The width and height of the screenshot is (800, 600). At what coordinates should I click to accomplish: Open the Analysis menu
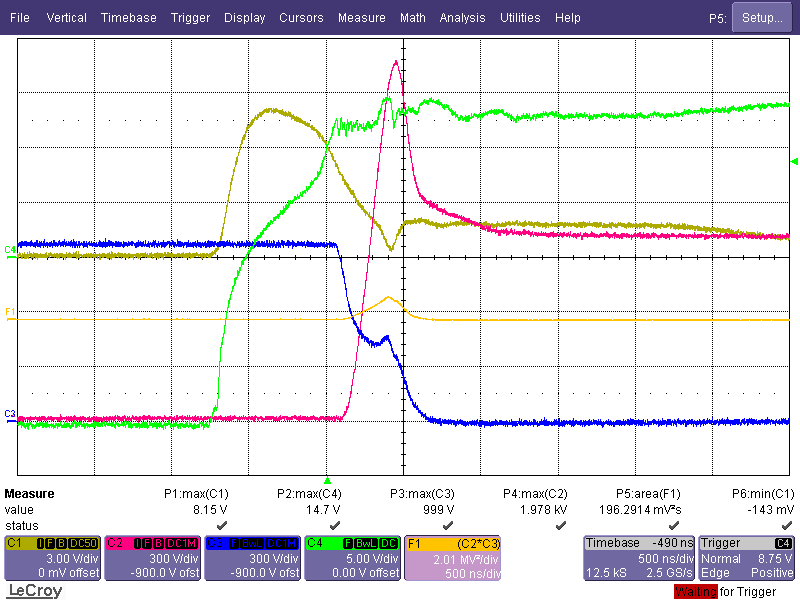point(462,18)
